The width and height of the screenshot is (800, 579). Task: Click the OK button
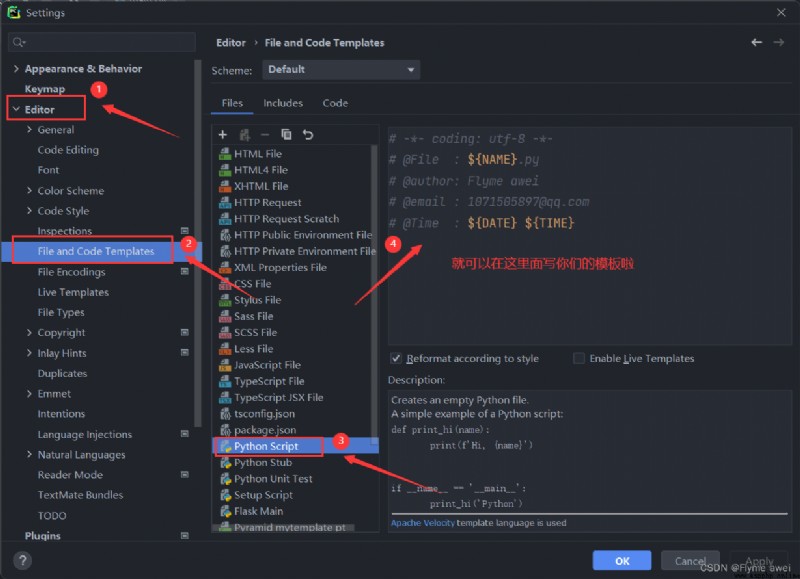click(621, 561)
